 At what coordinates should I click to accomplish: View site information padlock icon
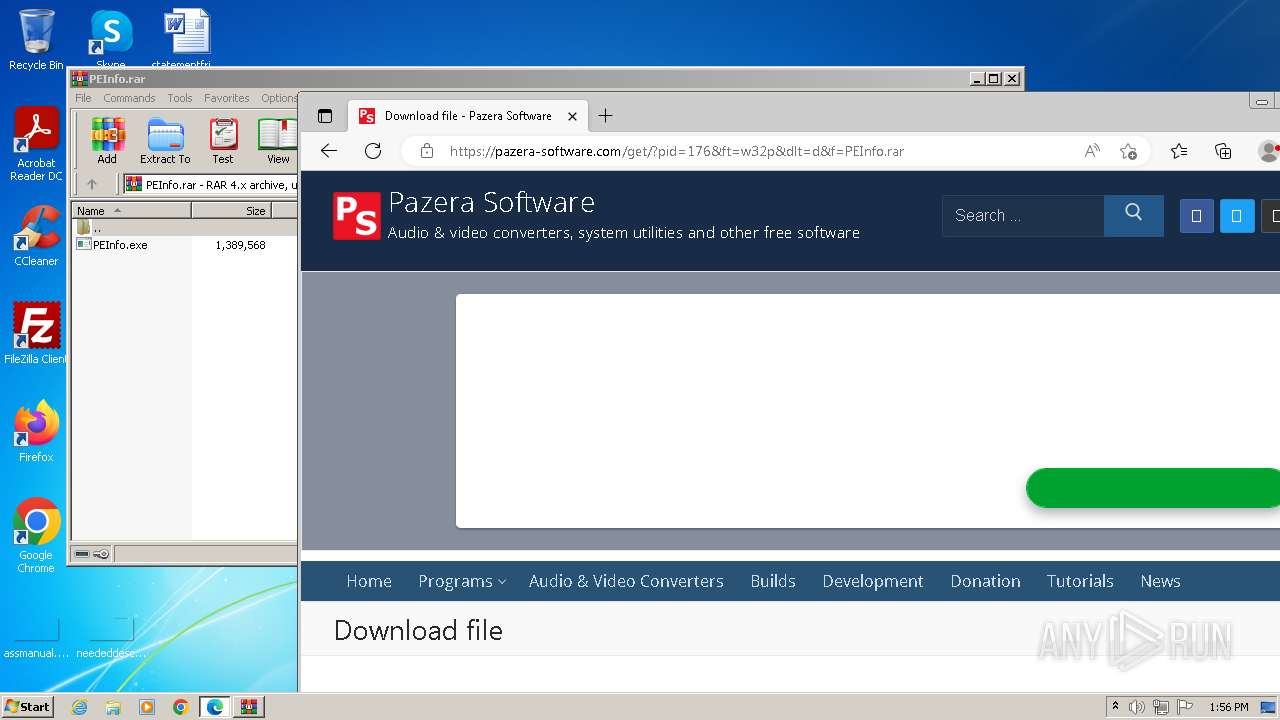point(427,151)
